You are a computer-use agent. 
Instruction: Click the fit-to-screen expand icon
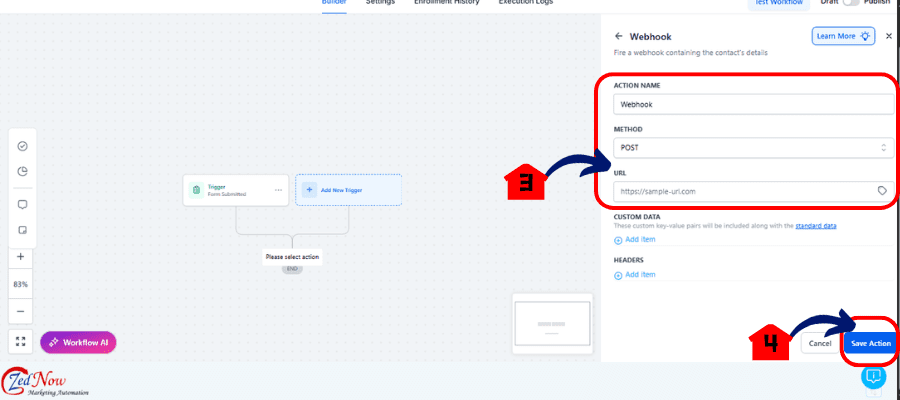21,342
